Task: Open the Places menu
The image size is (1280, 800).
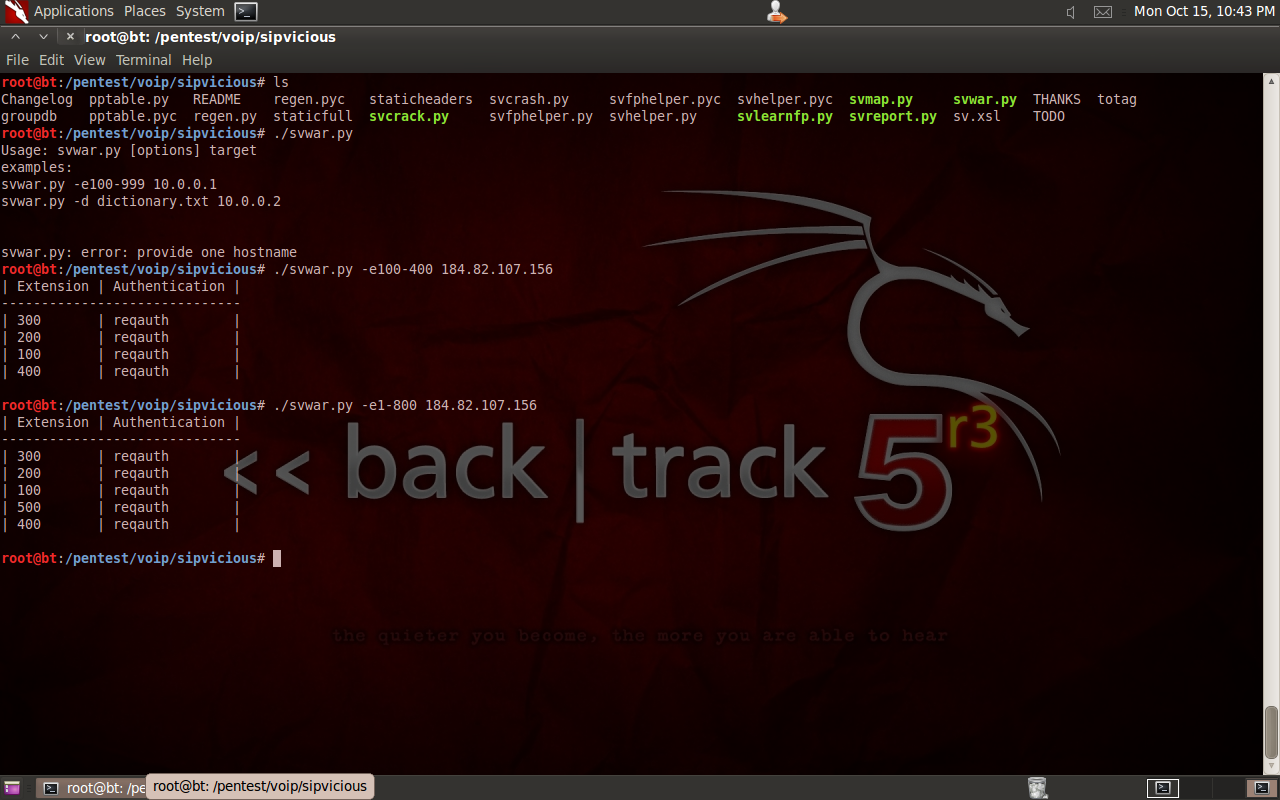Action: [x=145, y=11]
